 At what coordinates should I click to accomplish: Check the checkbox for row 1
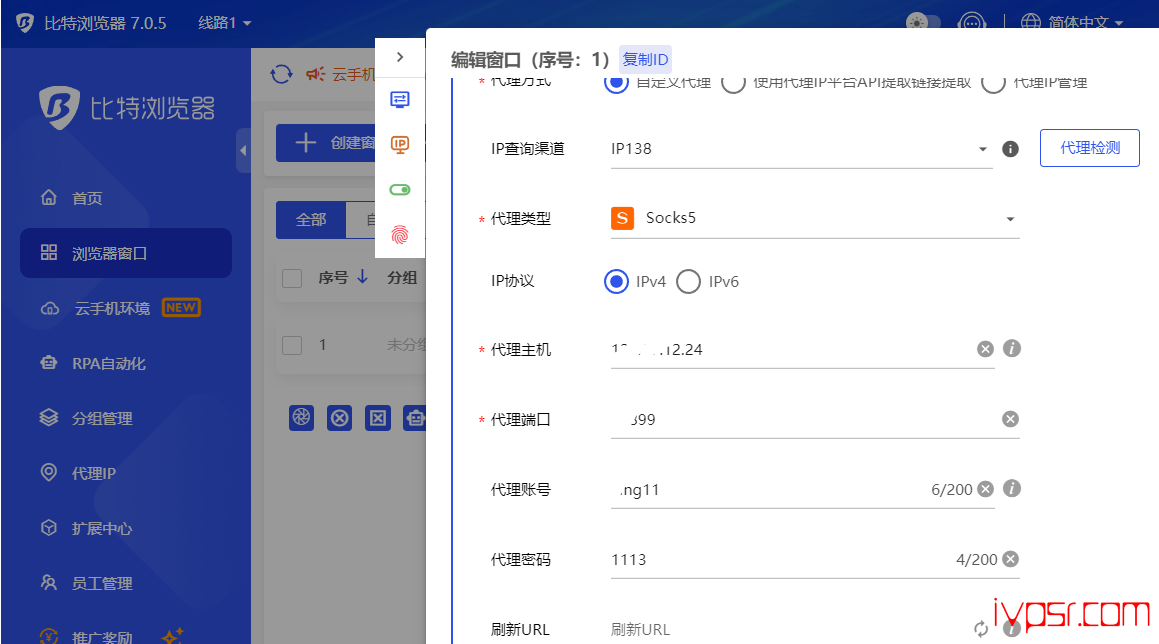pyautogui.click(x=292, y=345)
